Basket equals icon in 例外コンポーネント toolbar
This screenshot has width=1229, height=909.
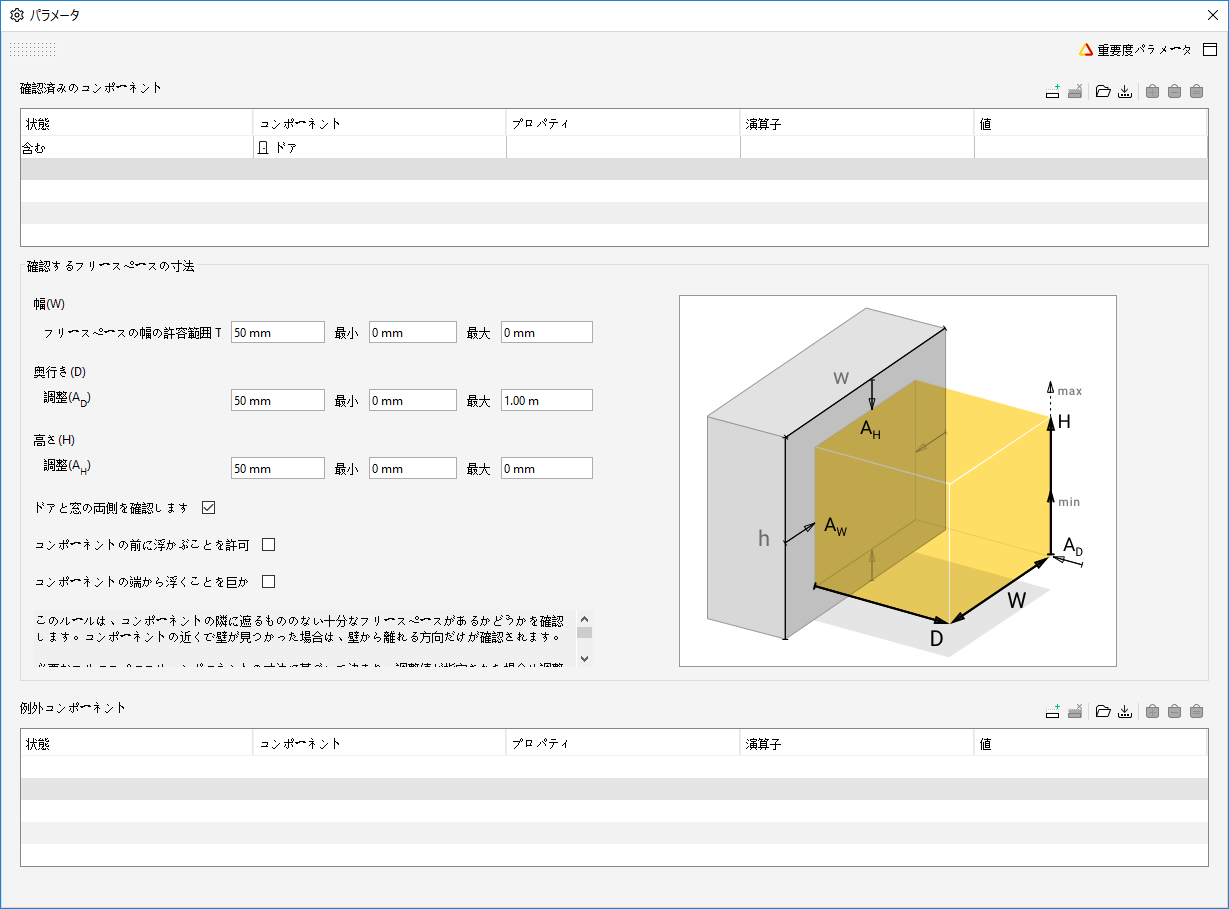click(1196, 712)
